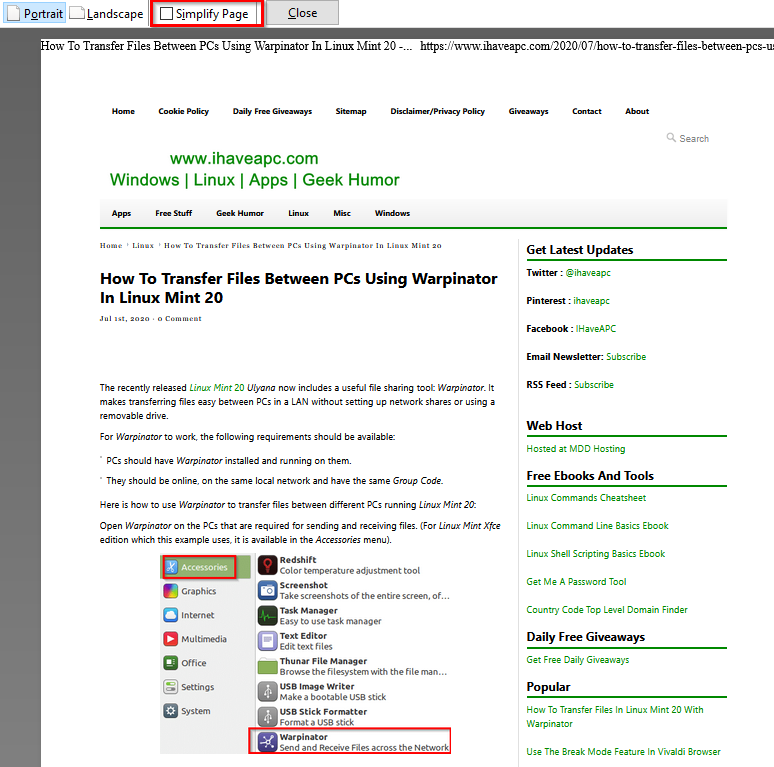Click the www.ihaveapc.com site title
This screenshot has width=774, height=767.
coord(244,158)
